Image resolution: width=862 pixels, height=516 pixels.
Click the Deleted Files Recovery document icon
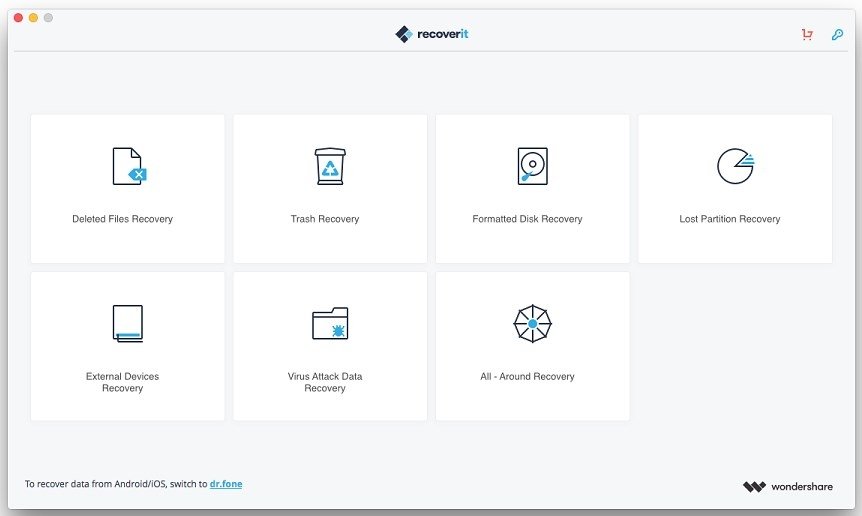tap(129, 166)
